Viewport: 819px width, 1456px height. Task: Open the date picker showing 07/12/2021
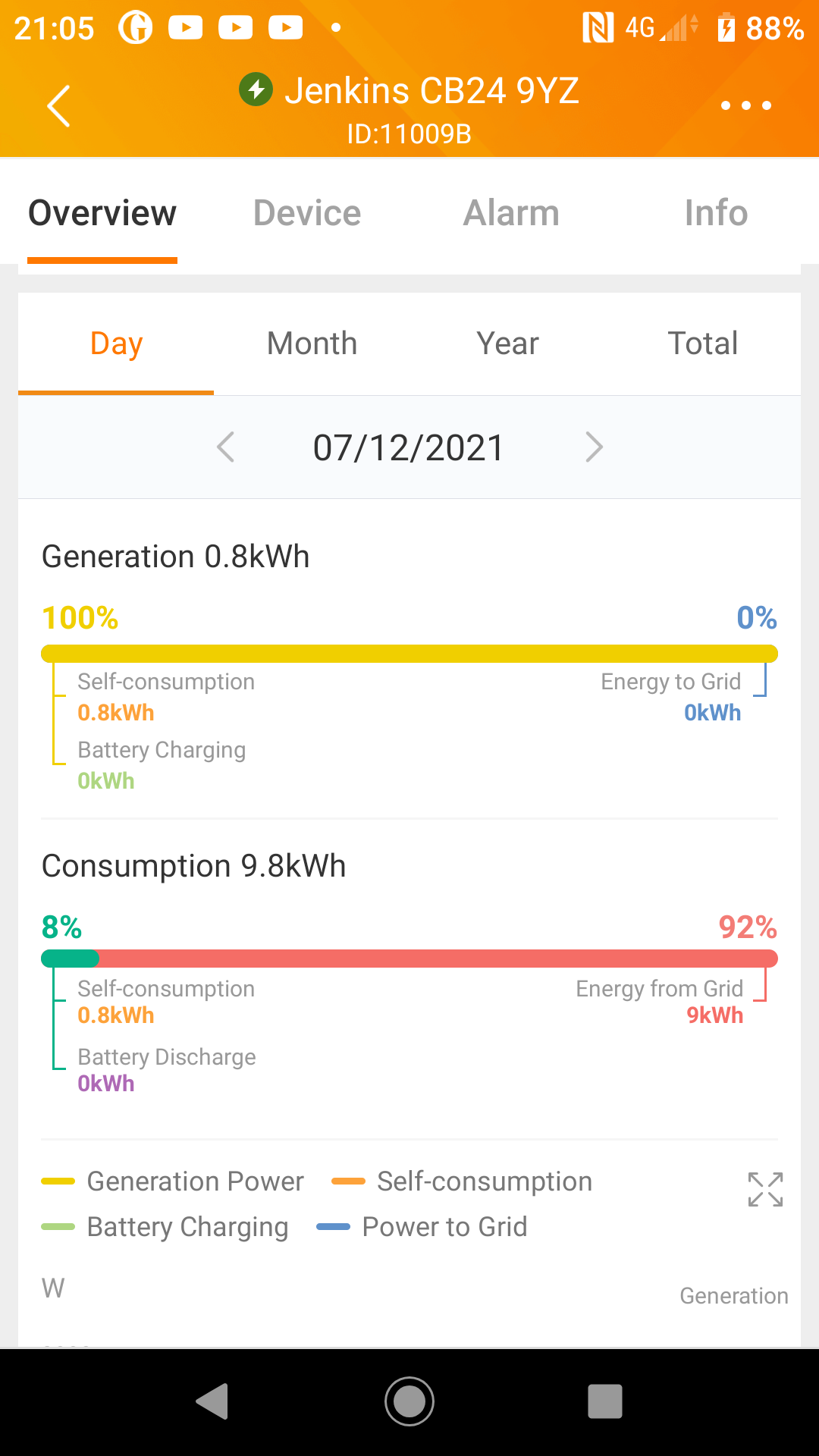(x=409, y=447)
